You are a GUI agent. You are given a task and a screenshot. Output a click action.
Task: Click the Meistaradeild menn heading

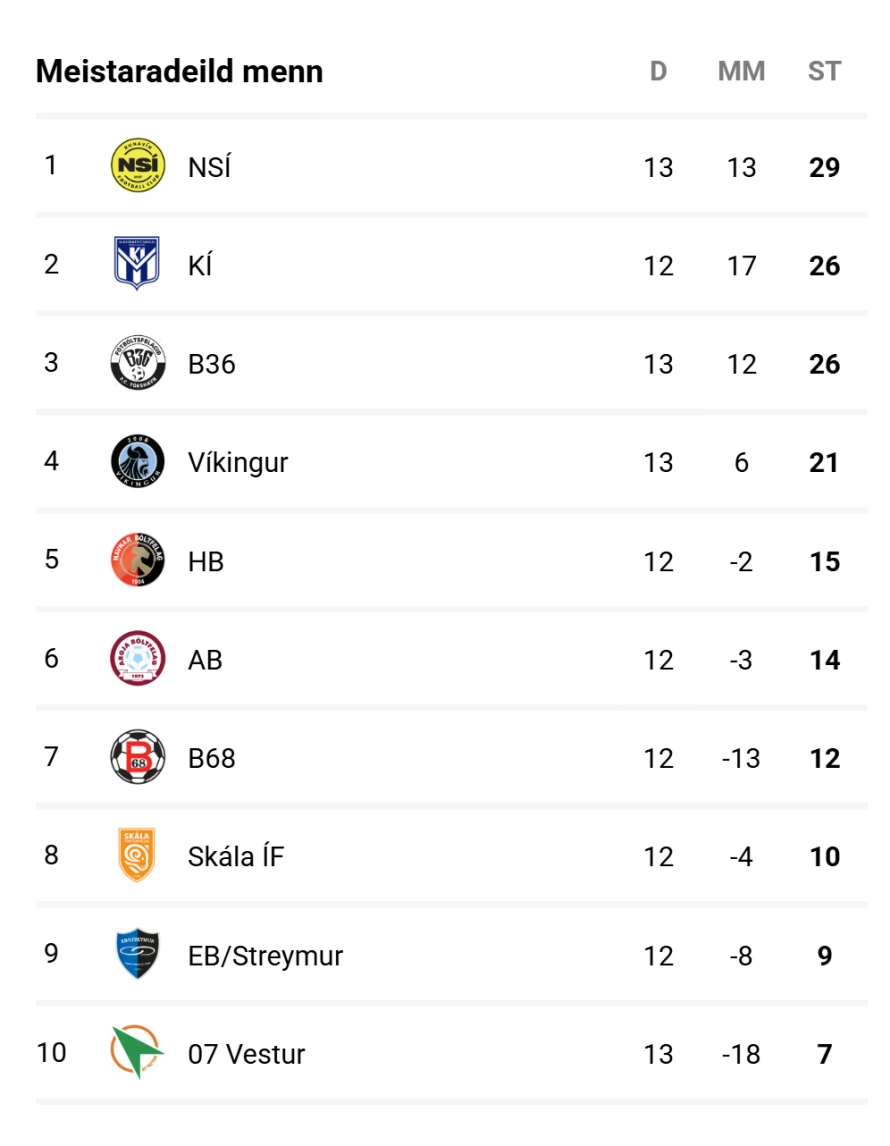(x=179, y=72)
